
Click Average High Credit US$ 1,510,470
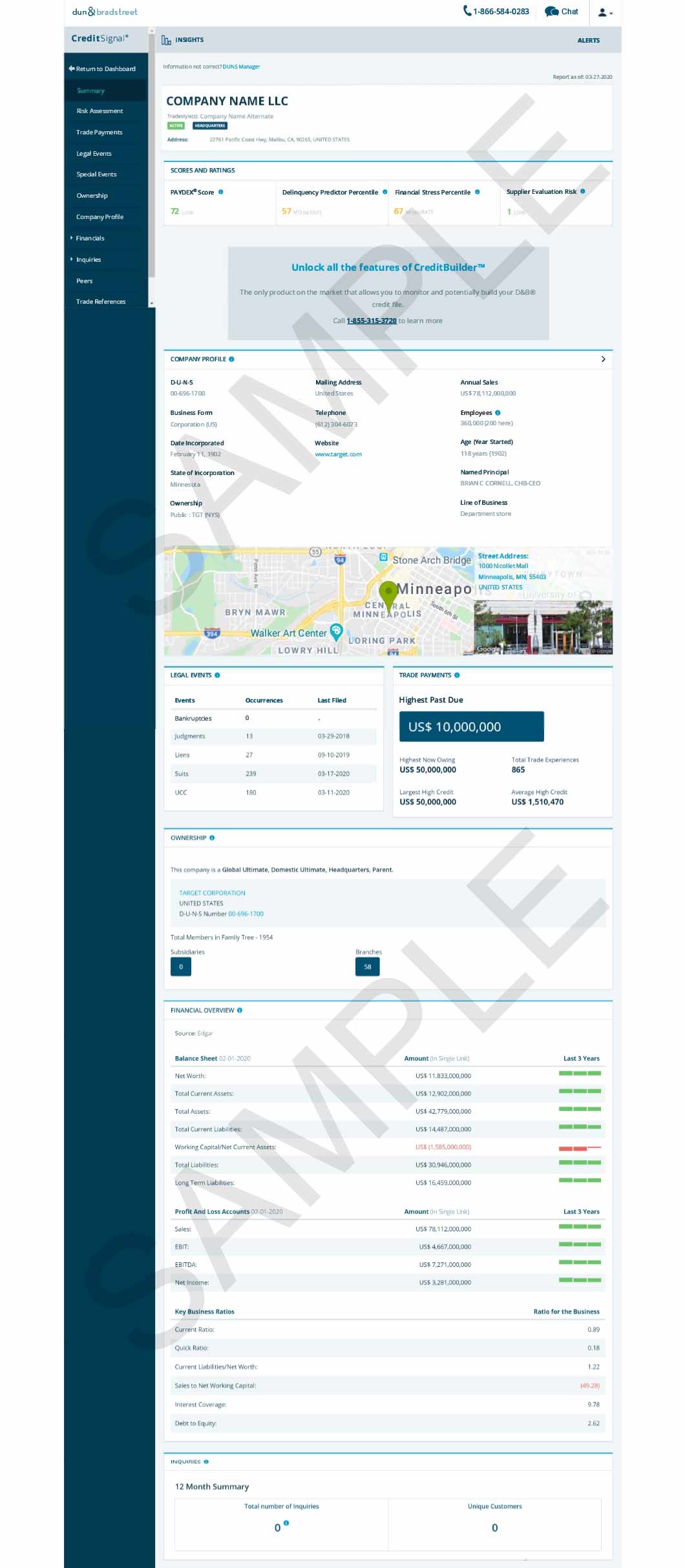[538, 801]
